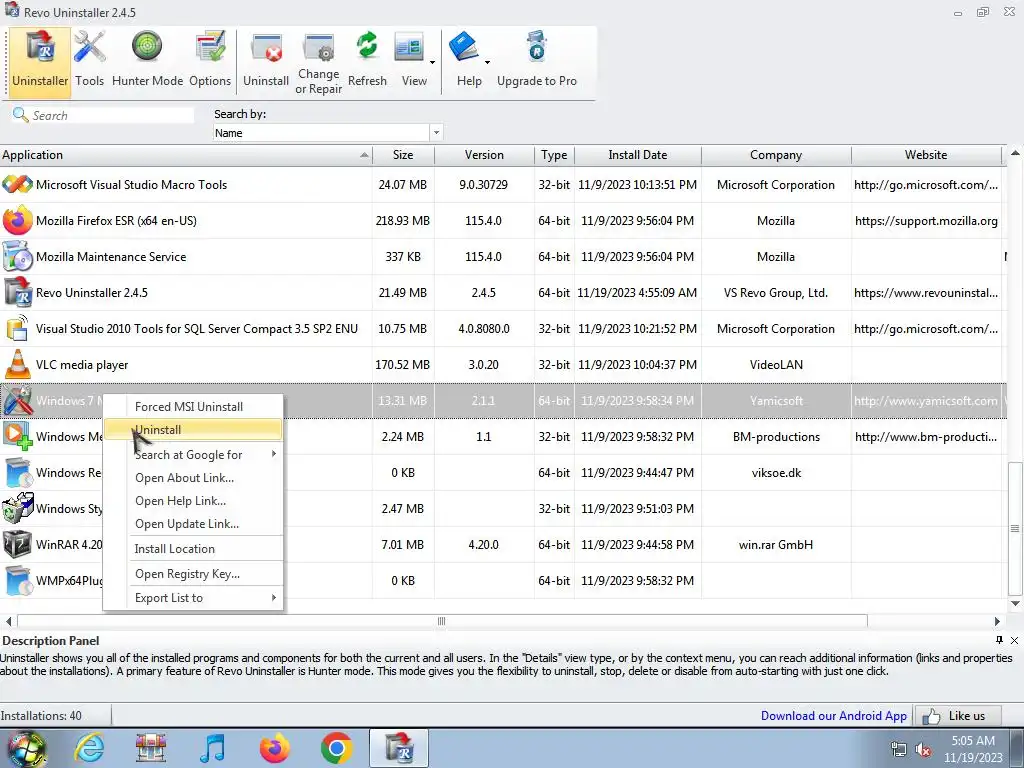Expand the View dropdown arrow
The width and height of the screenshot is (1024, 768).
pos(432,63)
